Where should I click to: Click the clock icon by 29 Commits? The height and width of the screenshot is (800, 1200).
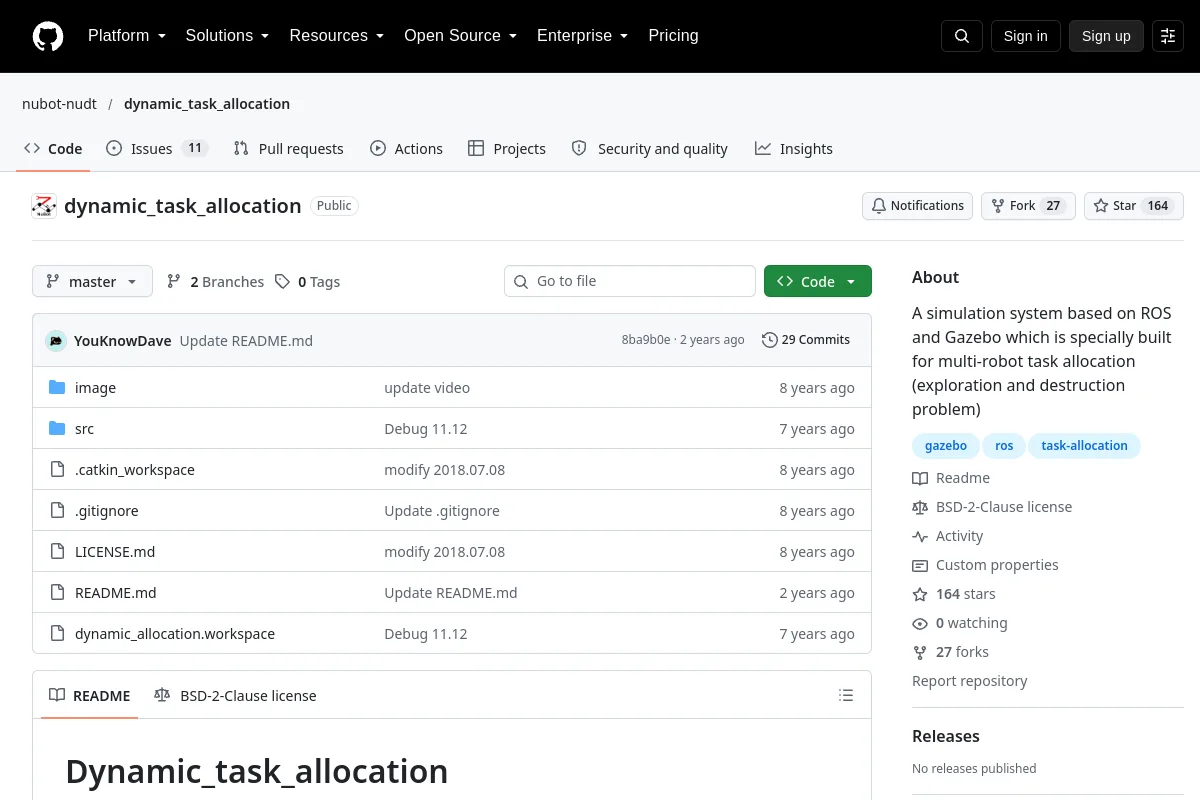[x=769, y=340]
